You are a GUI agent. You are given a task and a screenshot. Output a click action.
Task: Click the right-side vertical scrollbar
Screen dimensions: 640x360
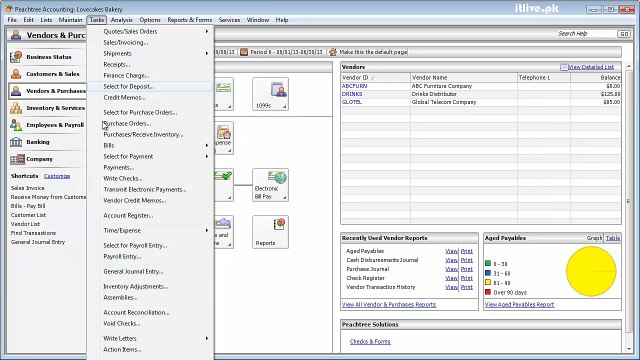click(x=629, y=207)
